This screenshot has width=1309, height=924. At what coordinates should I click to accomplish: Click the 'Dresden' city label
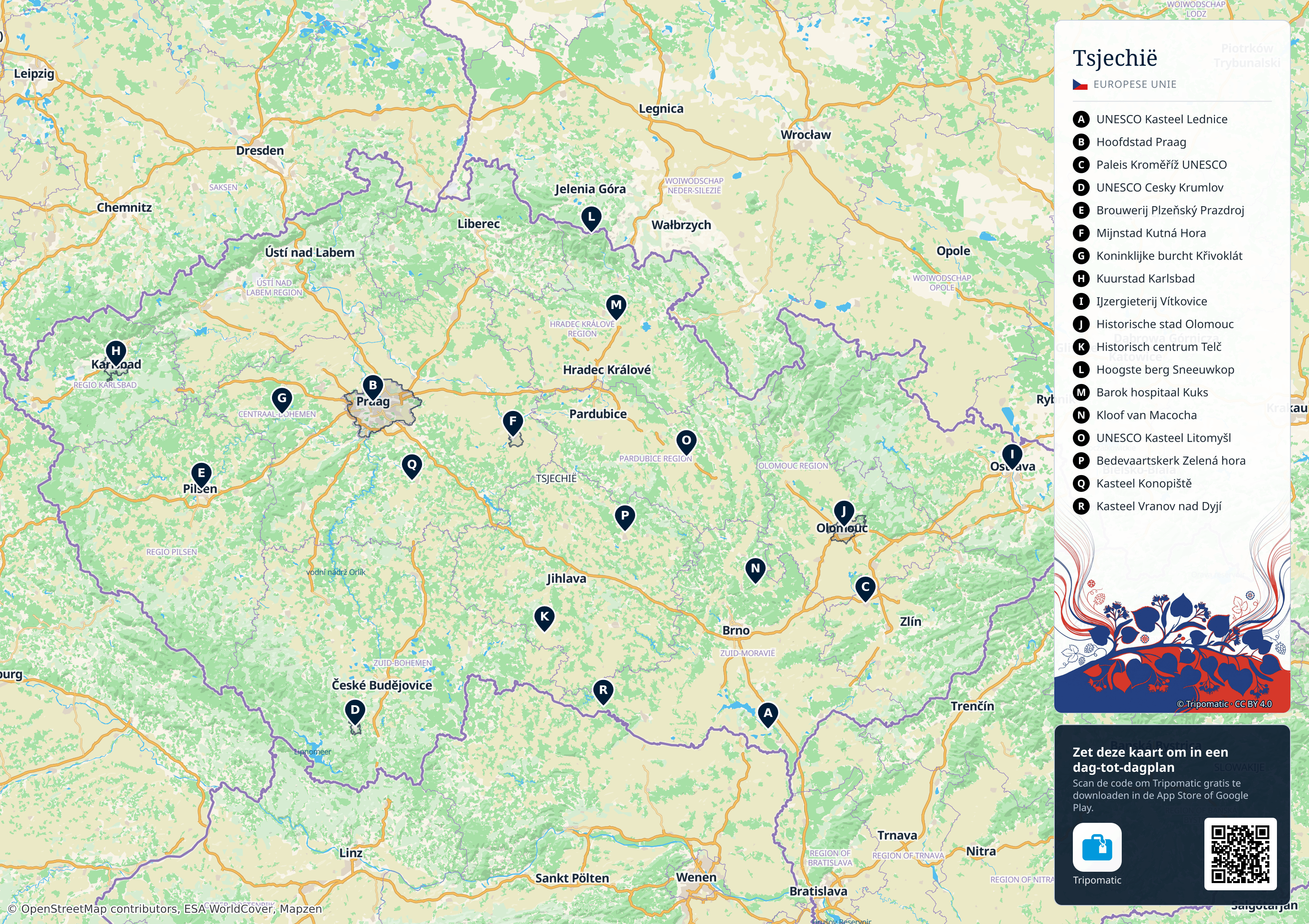pos(260,150)
